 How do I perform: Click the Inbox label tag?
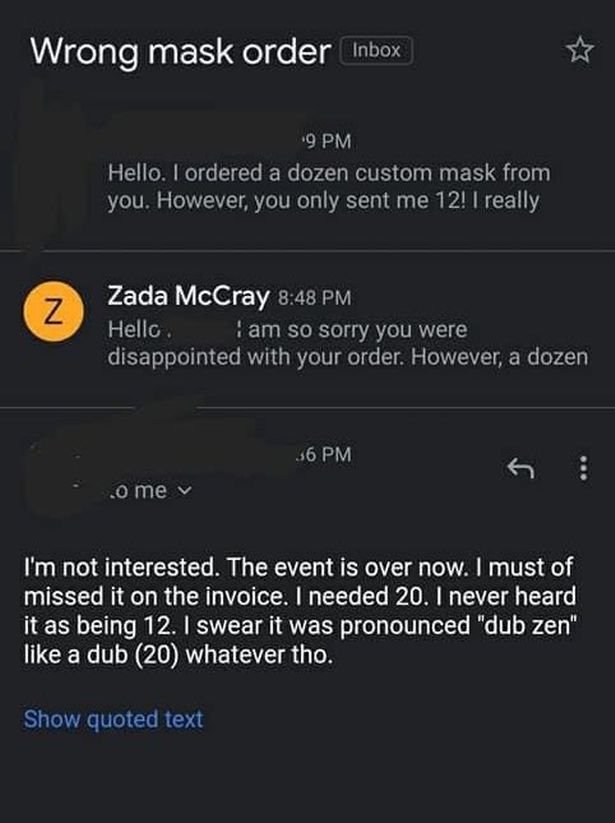tap(377, 49)
